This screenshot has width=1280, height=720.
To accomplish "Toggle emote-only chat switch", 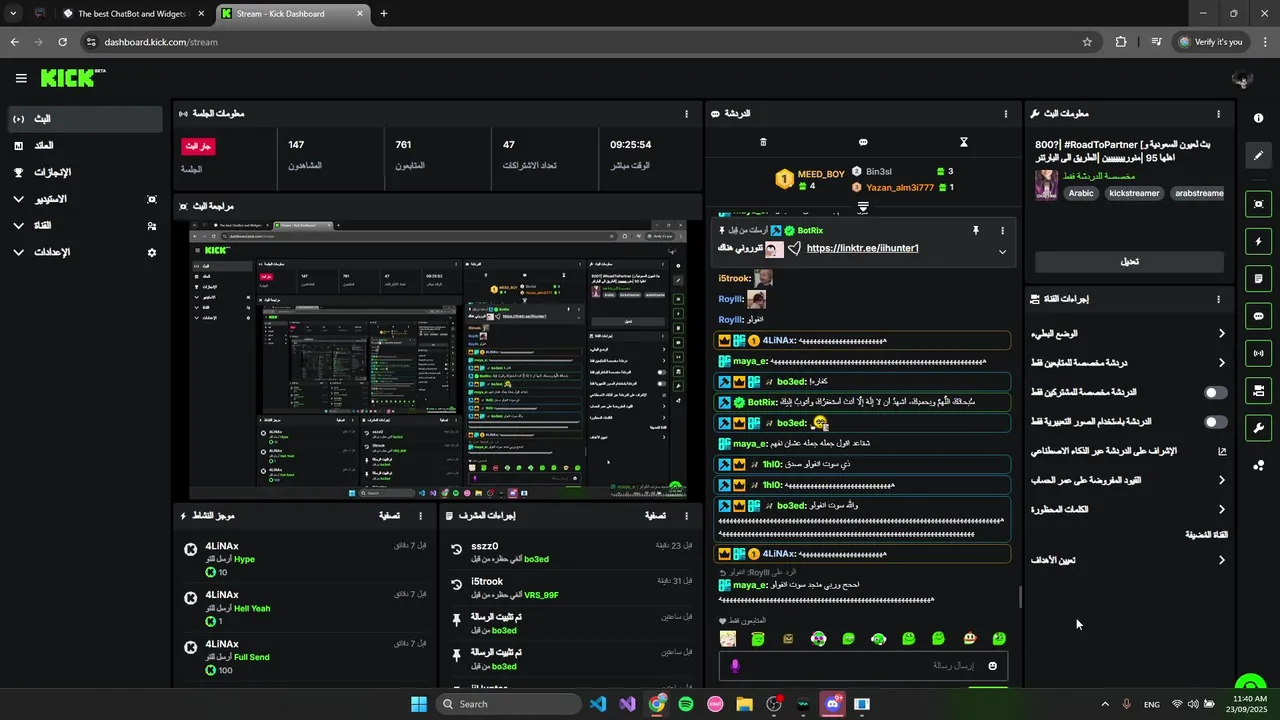I will coord(1216,422).
